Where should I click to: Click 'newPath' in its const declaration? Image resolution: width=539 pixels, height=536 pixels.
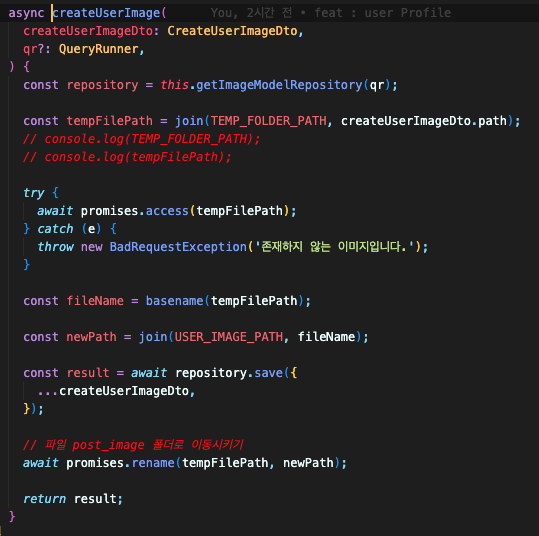91,337
